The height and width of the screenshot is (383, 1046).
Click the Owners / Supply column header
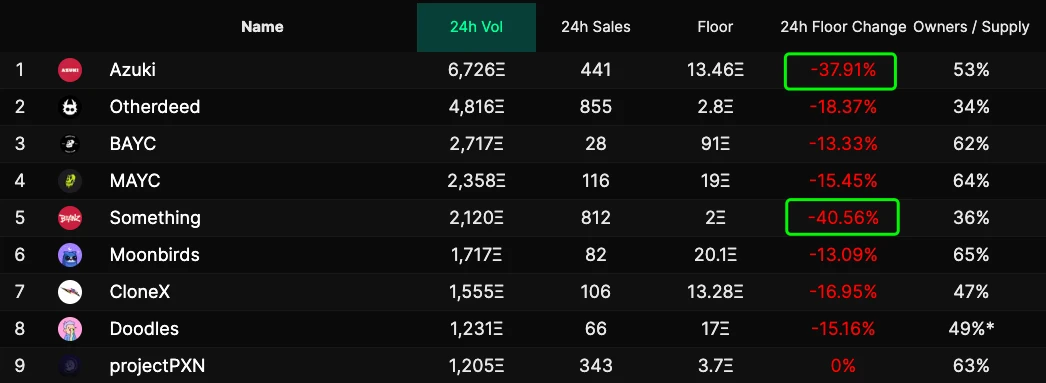(971, 27)
